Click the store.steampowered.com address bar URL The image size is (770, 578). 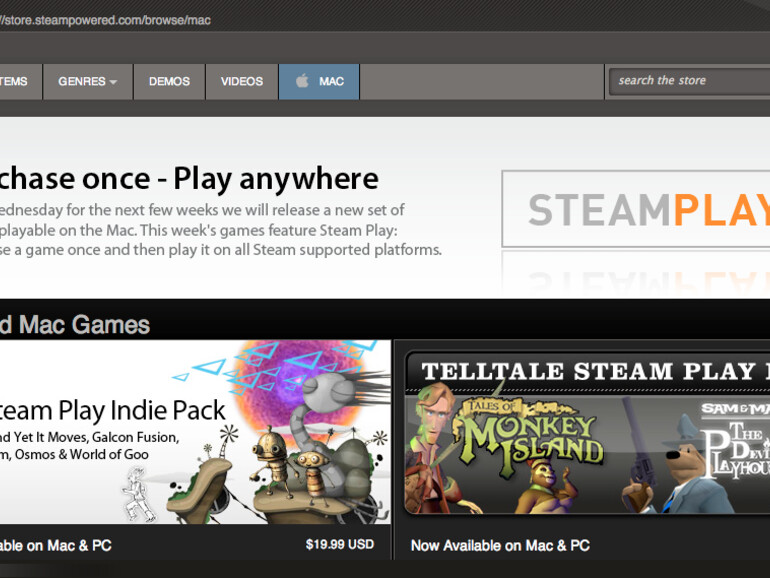point(105,20)
